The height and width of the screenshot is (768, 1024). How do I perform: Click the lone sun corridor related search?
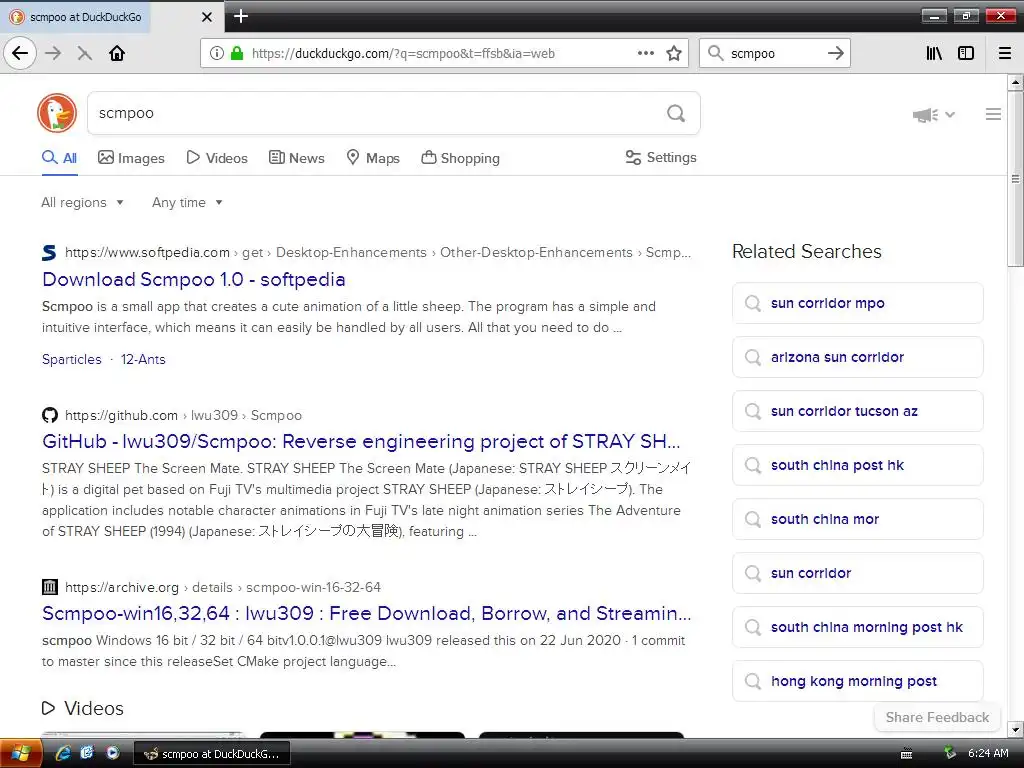(857, 573)
